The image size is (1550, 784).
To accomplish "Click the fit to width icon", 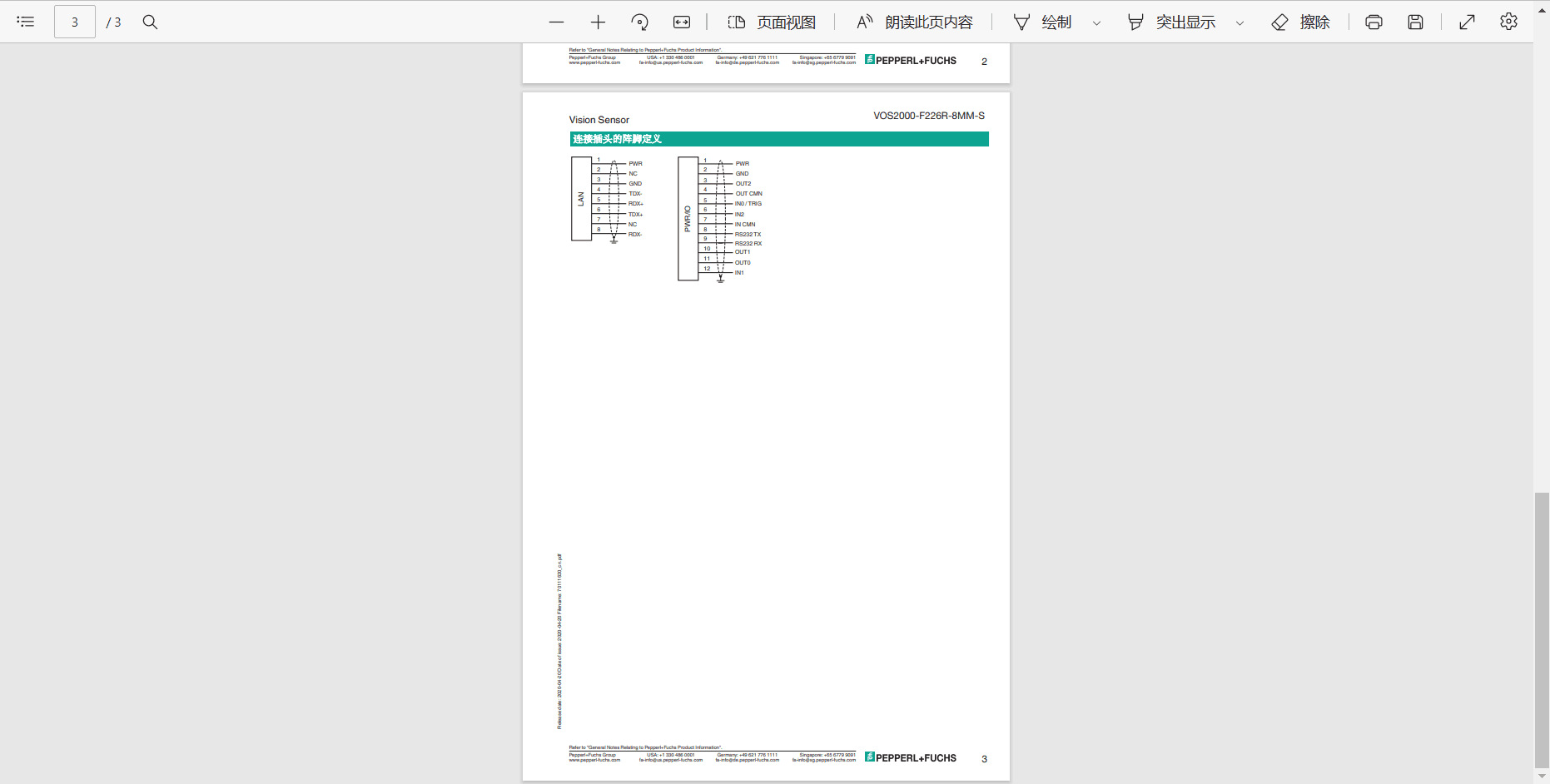I will [682, 22].
